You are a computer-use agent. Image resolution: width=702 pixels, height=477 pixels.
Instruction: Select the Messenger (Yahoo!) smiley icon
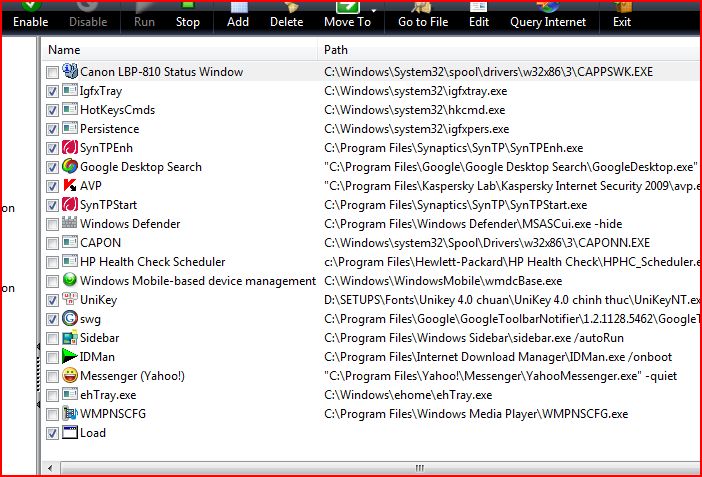pos(70,376)
